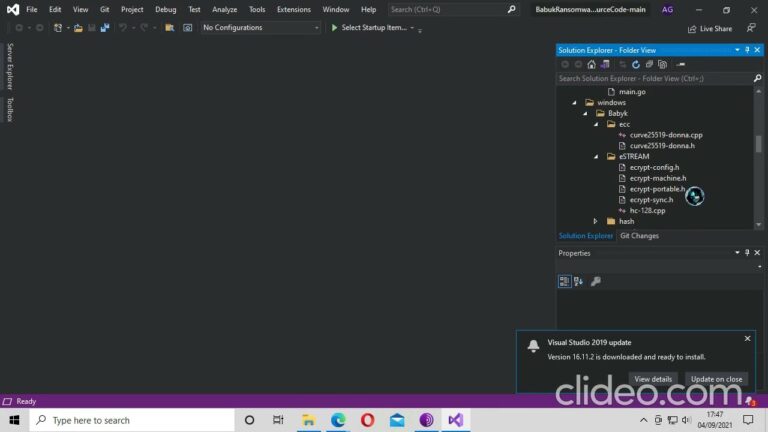768x432 pixels.
Task: Click the Find in Files toolbar icon
Action: click(169, 28)
